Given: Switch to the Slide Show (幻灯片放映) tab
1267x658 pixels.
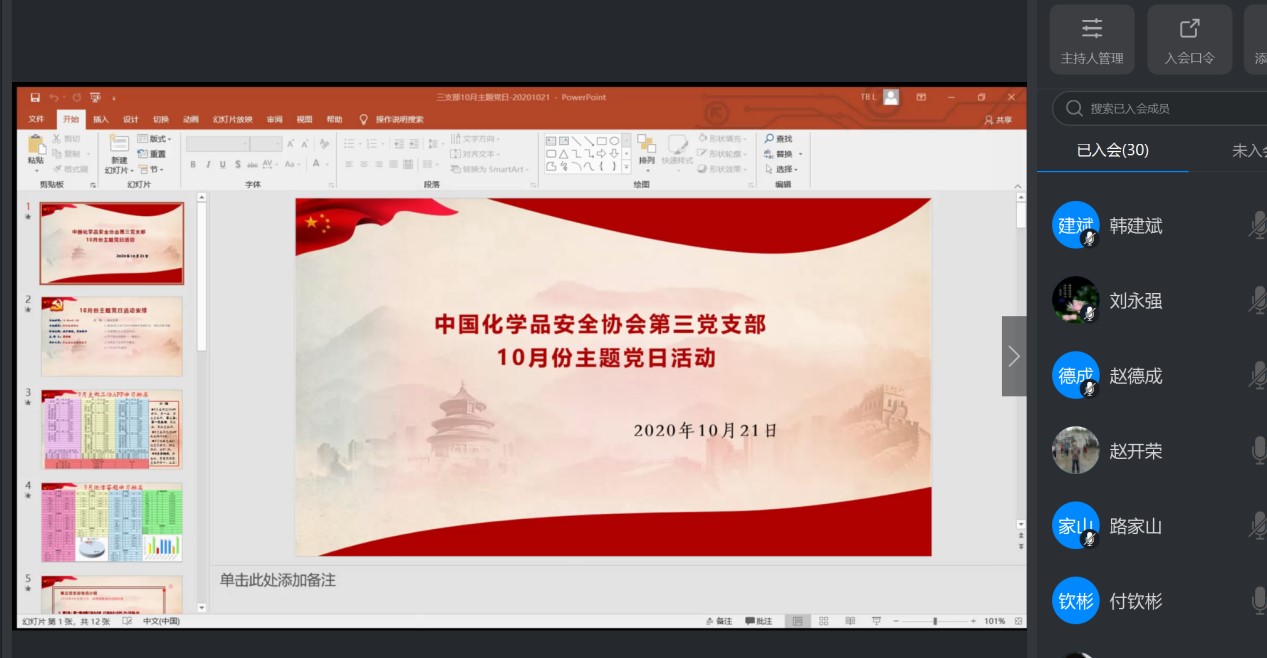Looking at the screenshot, I should [x=232, y=119].
